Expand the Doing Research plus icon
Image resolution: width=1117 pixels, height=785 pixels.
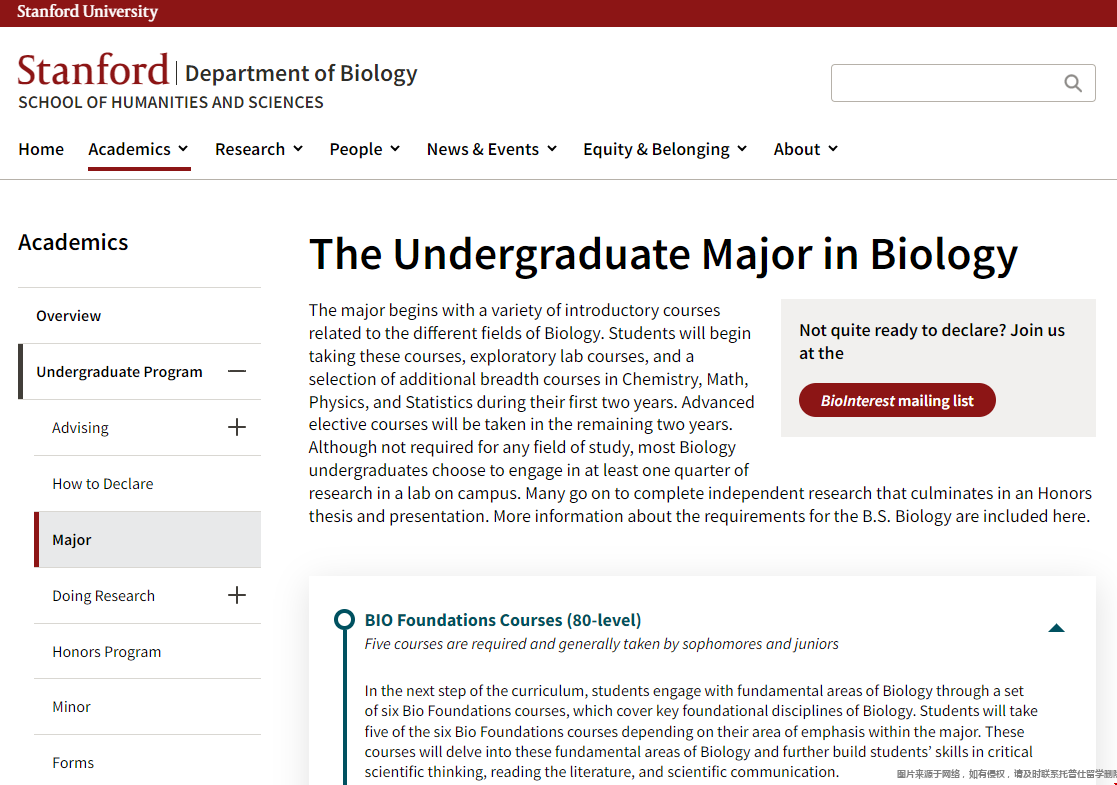[237, 596]
